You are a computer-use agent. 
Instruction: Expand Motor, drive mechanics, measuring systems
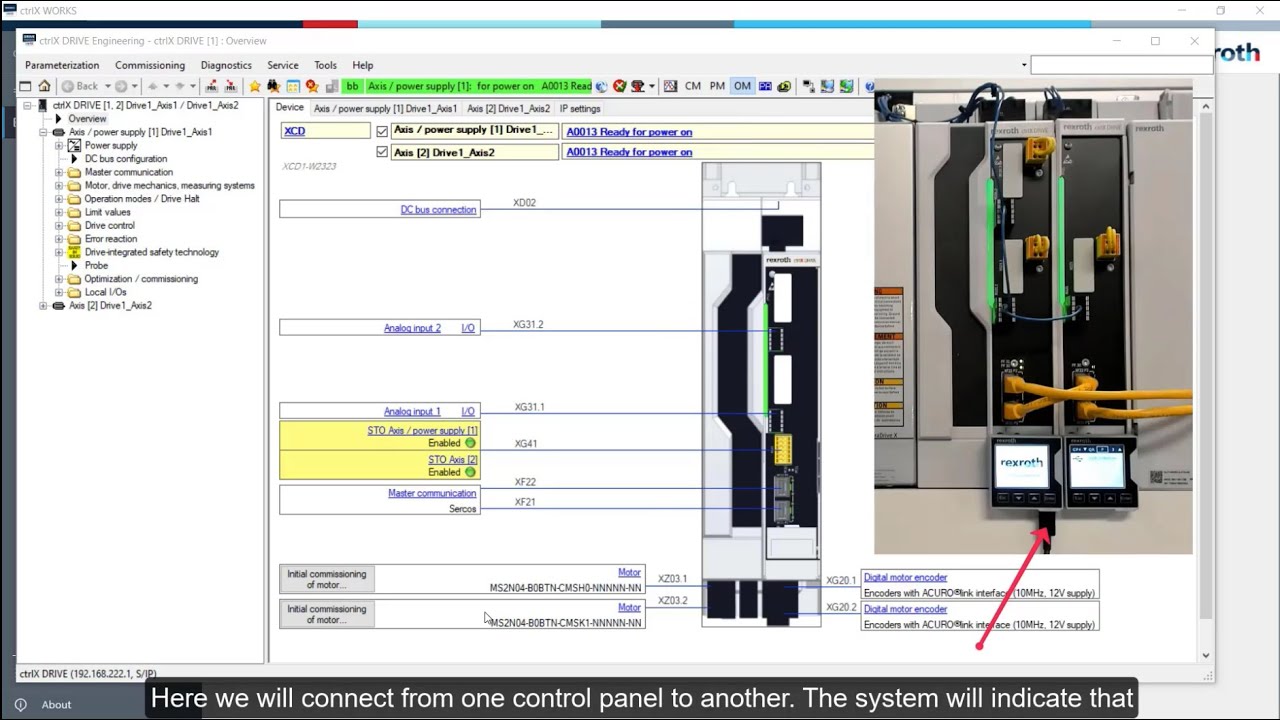click(x=58, y=185)
